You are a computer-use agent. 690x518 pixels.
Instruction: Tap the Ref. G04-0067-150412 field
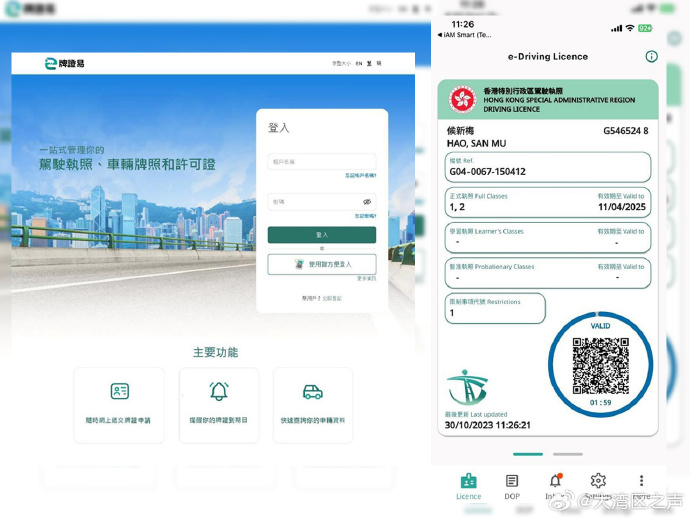(x=548, y=167)
